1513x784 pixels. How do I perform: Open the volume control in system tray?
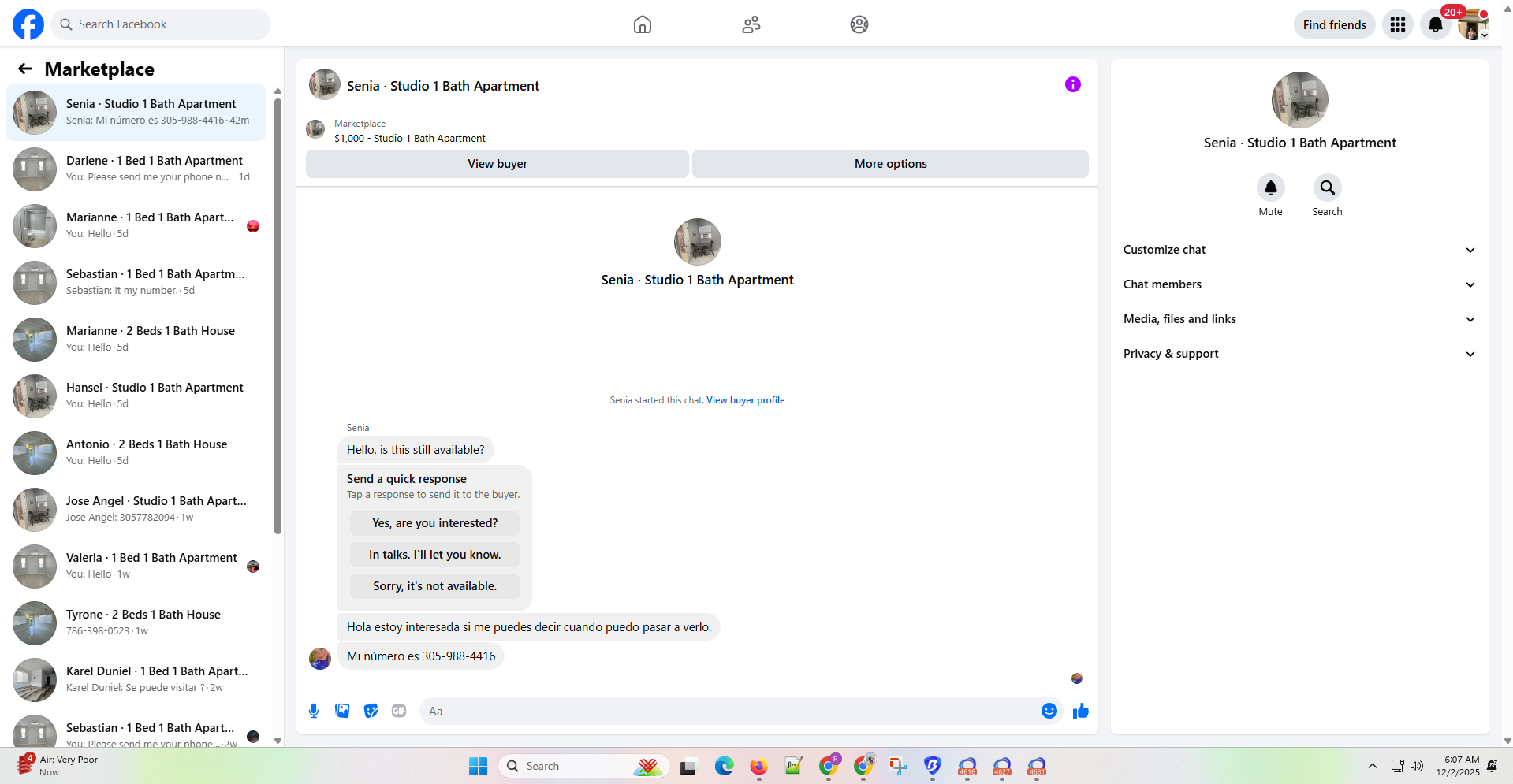click(x=1417, y=766)
